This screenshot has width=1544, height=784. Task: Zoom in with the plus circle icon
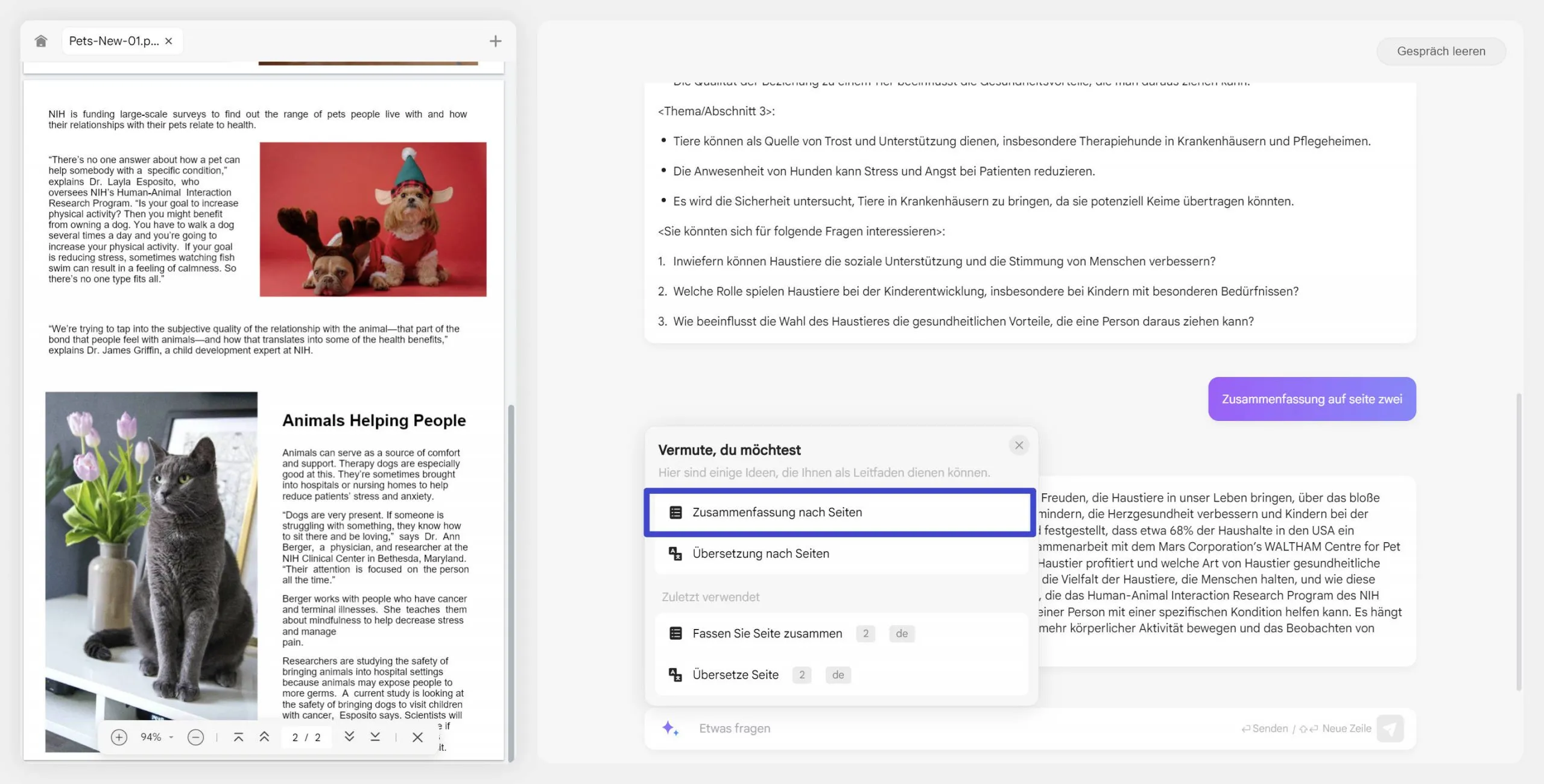[x=119, y=737]
